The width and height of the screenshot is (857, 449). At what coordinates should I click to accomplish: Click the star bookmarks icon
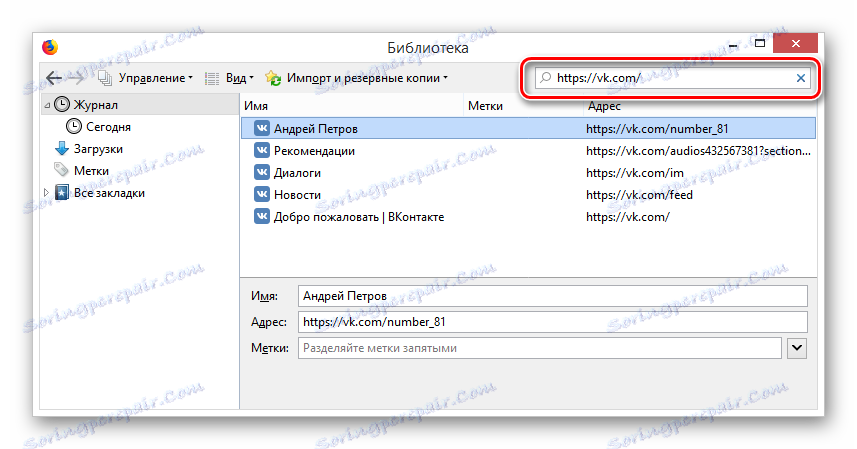(x=62, y=192)
